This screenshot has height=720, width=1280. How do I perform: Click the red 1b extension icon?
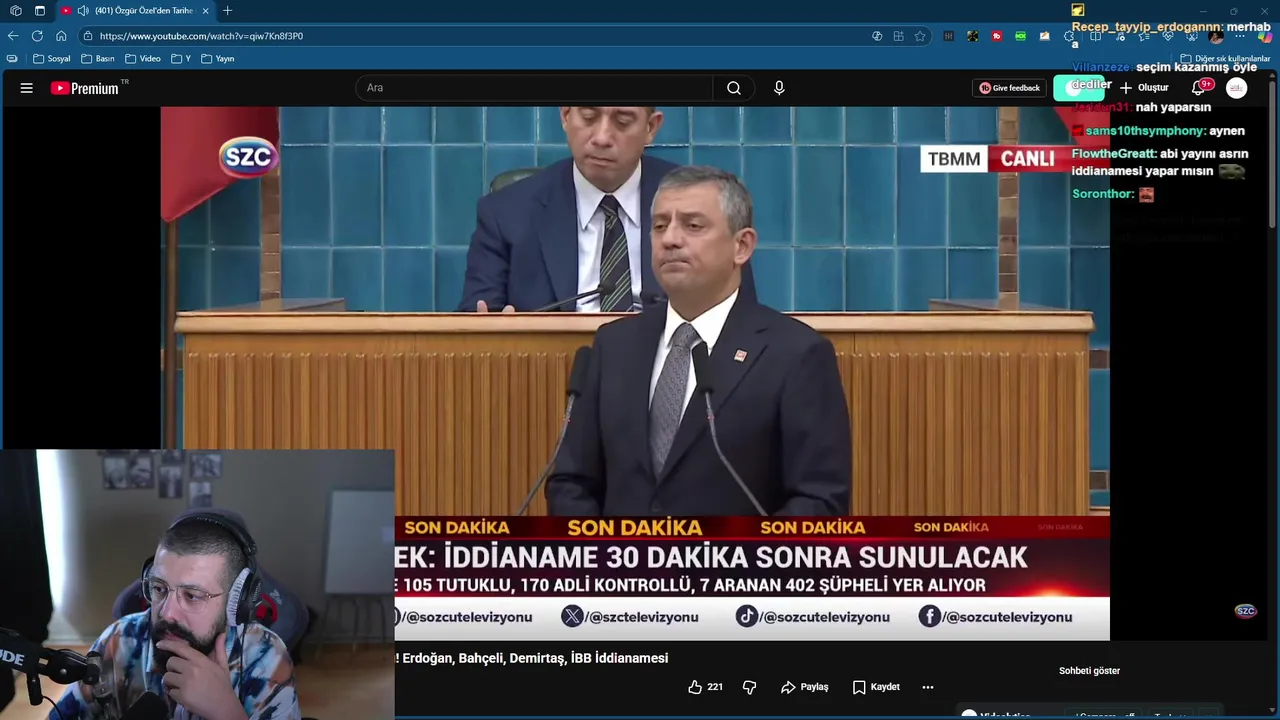point(997,36)
